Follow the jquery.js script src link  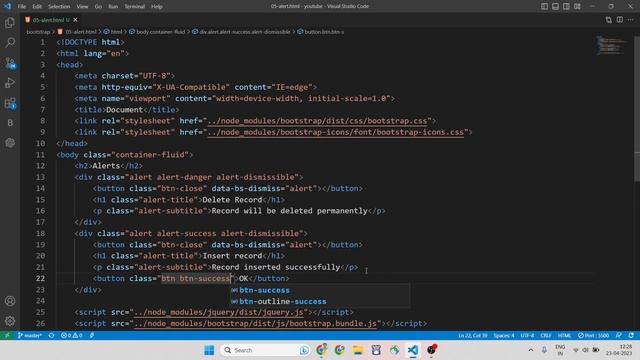point(218,312)
